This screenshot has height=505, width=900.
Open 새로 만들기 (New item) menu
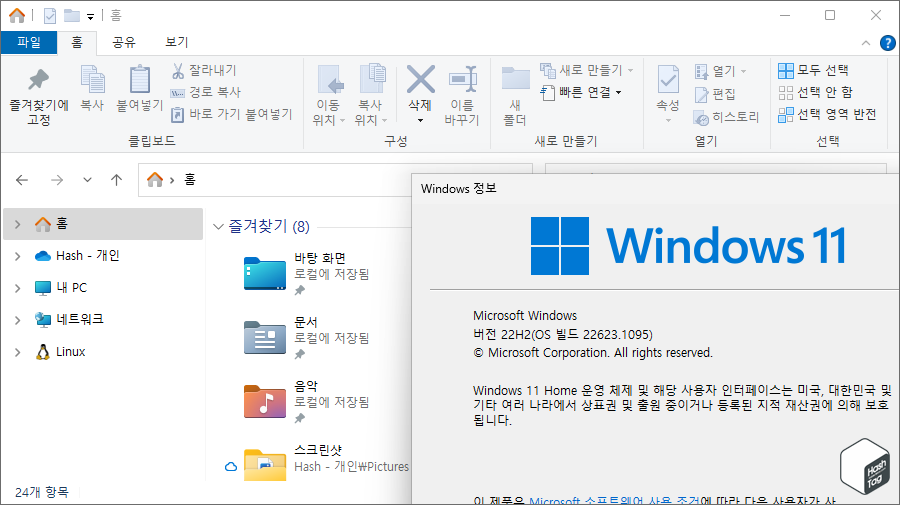587,71
